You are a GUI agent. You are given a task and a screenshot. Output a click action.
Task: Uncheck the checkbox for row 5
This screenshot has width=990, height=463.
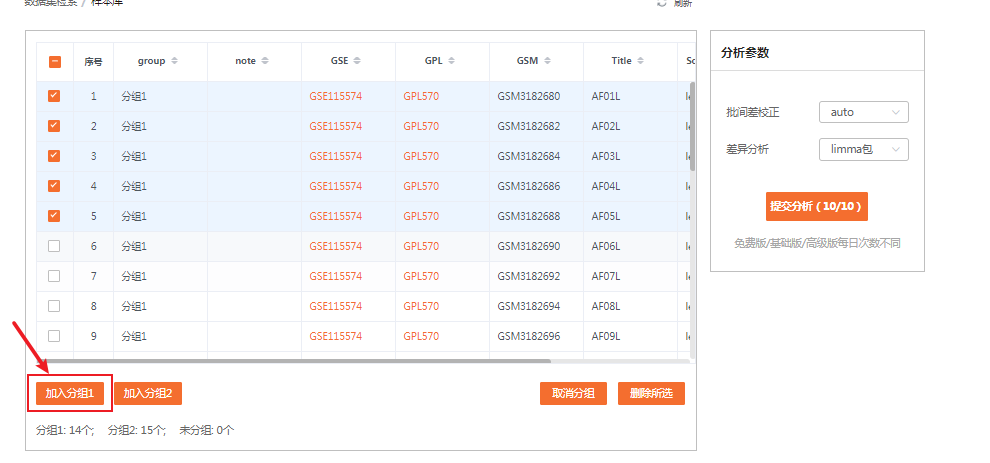pyautogui.click(x=54, y=216)
